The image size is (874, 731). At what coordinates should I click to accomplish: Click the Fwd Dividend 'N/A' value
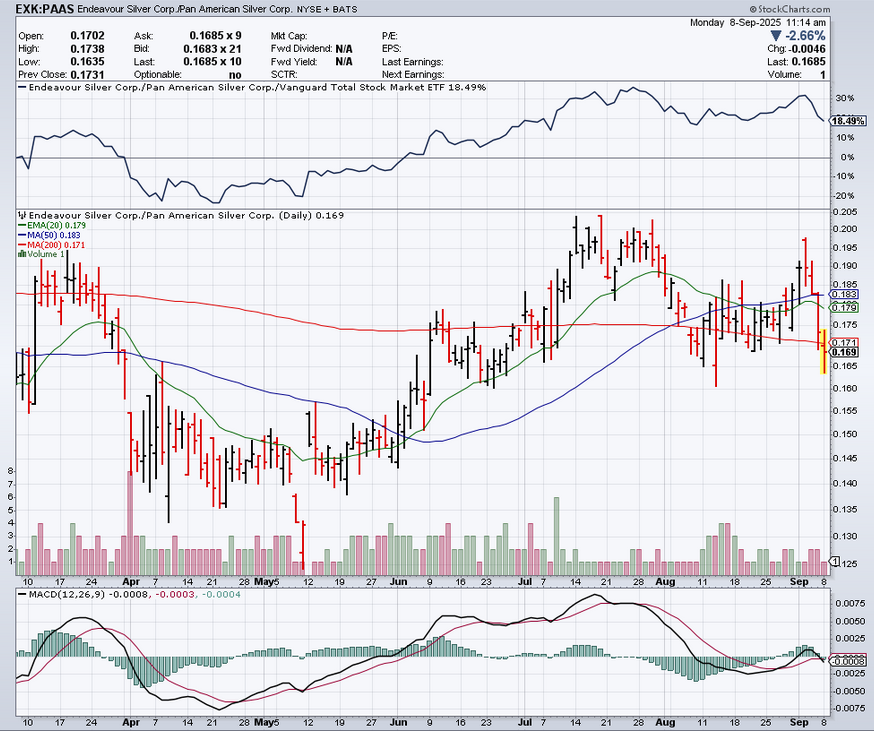tap(344, 49)
